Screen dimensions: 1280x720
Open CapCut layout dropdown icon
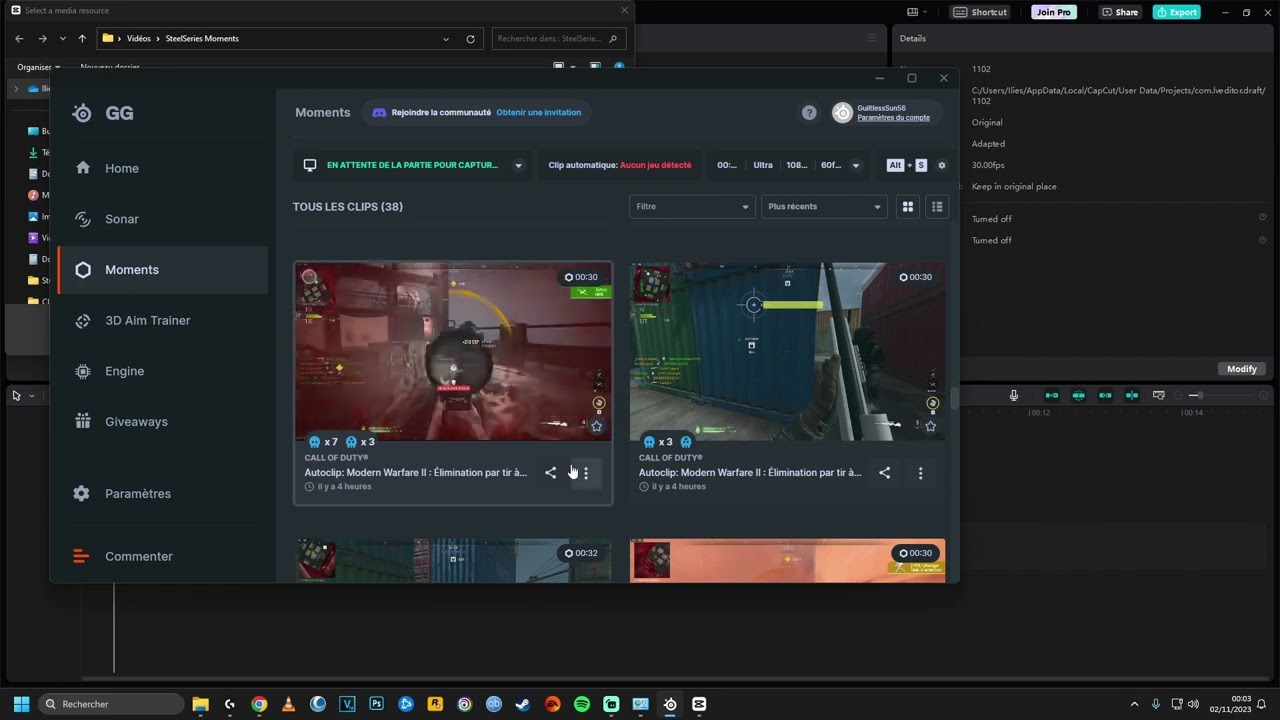click(x=917, y=12)
